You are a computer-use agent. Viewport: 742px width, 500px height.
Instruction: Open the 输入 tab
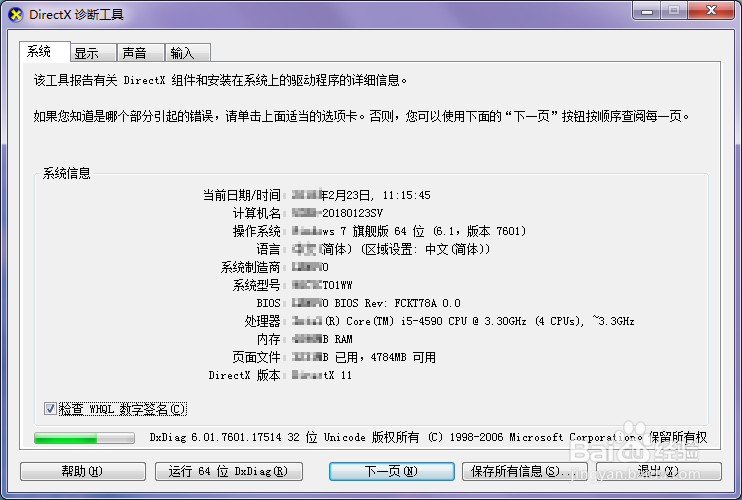187,53
